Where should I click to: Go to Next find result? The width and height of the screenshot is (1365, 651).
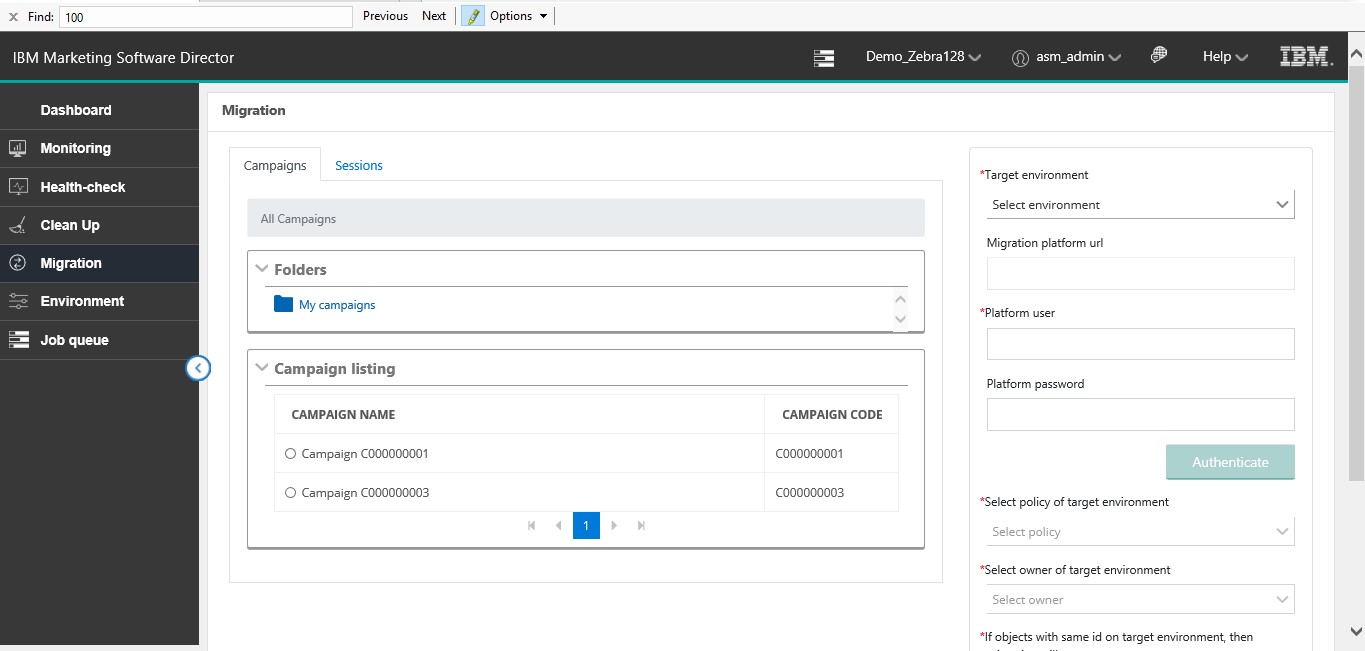[x=434, y=16]
